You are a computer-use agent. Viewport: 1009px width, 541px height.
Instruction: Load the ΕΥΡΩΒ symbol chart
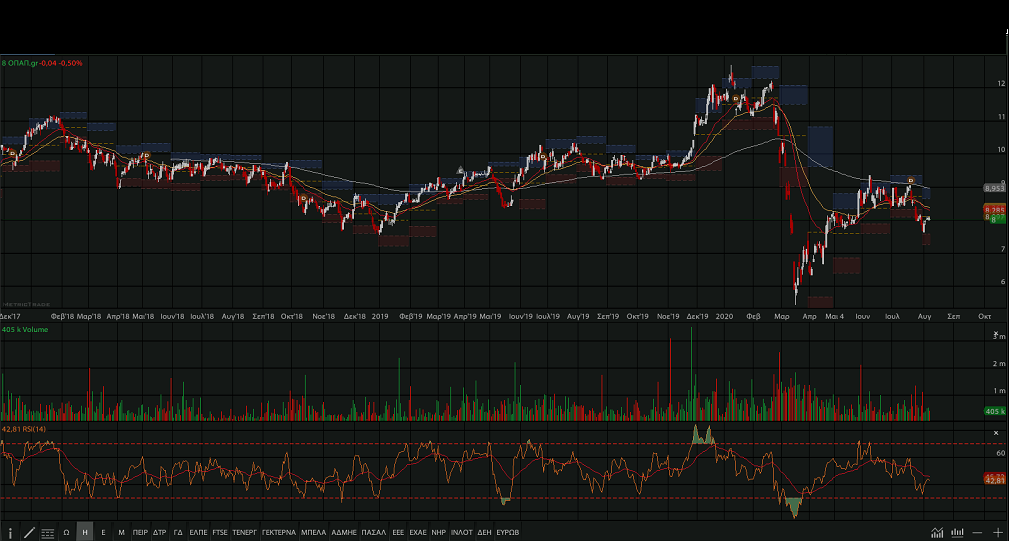point(507,533)
